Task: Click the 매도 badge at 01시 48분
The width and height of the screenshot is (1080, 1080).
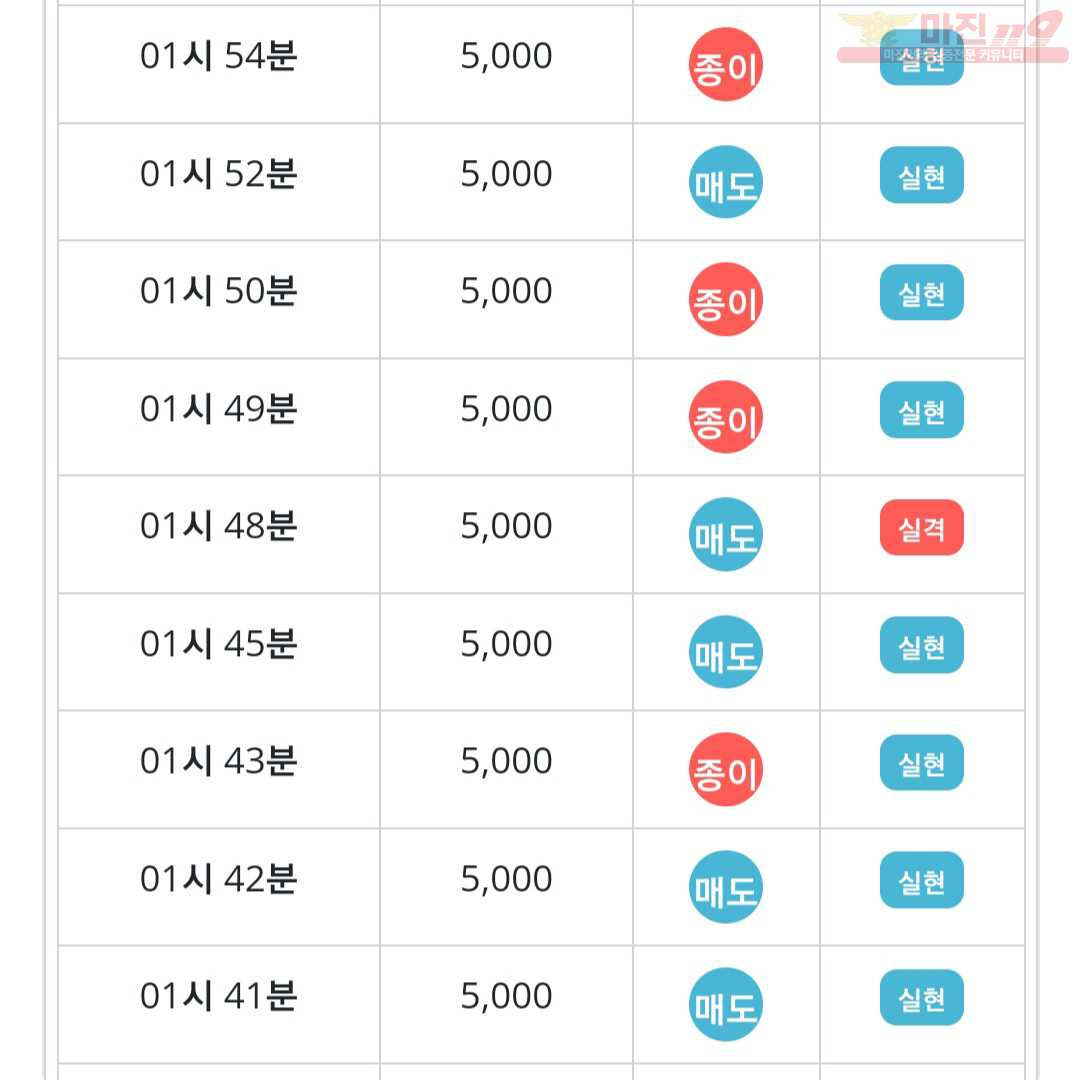Action: click(x=725, y=534)
